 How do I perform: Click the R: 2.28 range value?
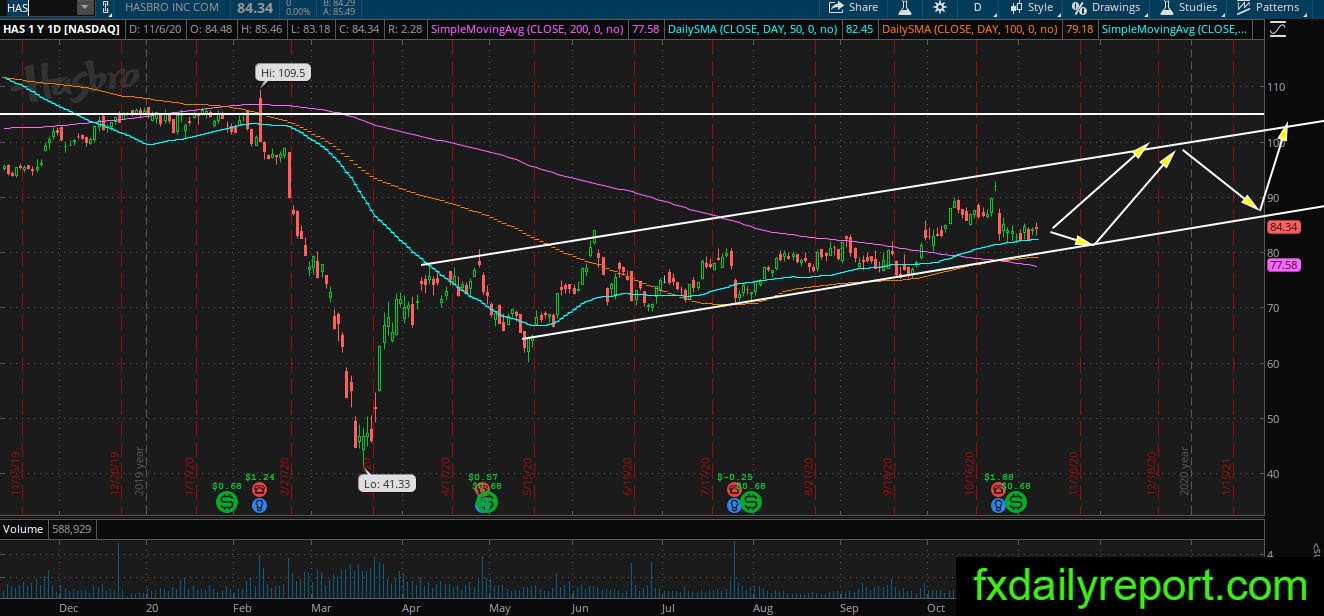pos(405,30)
